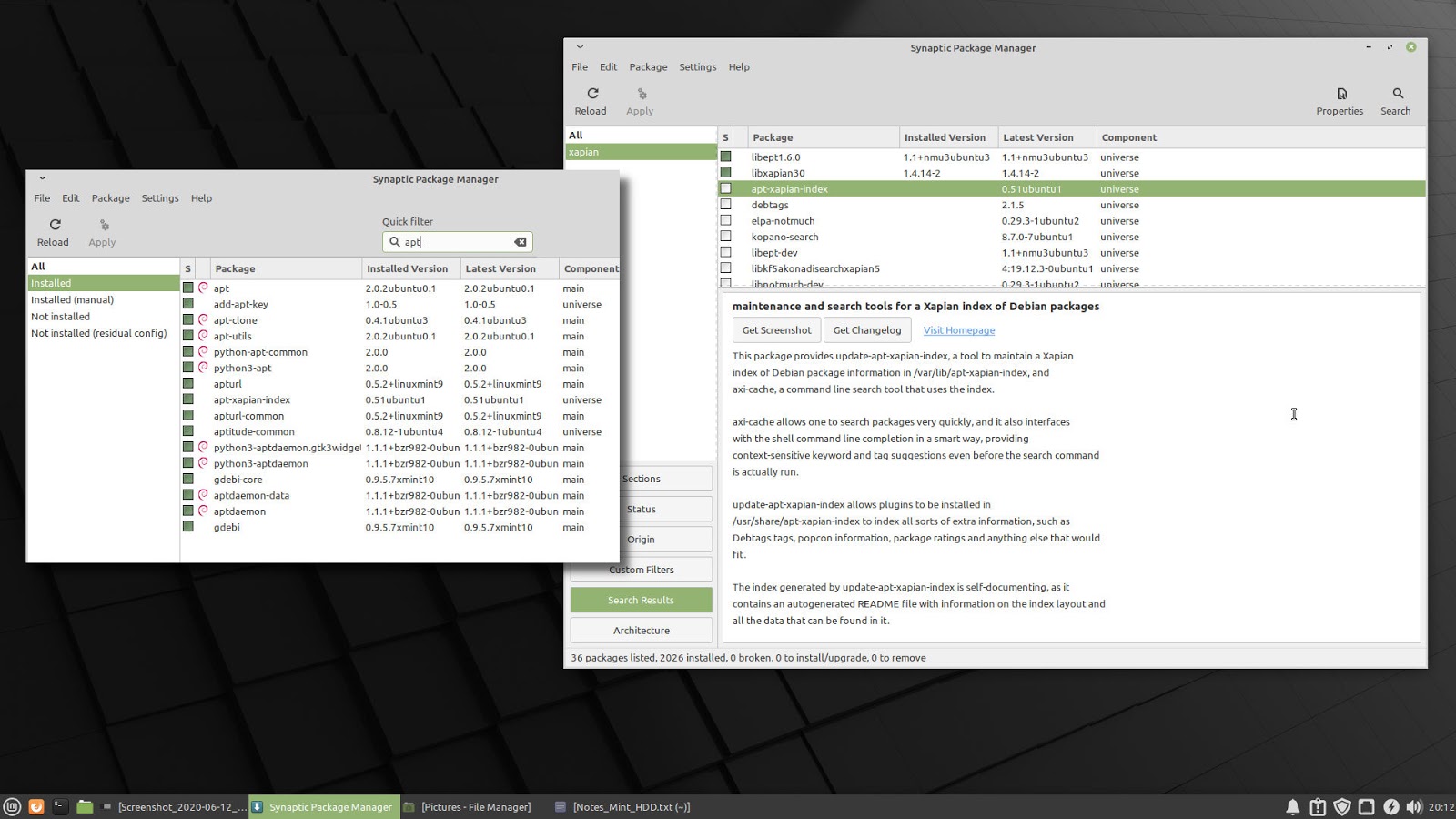Click the Reload icon in the front Synaptic window
The image size is (1456, 819).
click(53, 229)
